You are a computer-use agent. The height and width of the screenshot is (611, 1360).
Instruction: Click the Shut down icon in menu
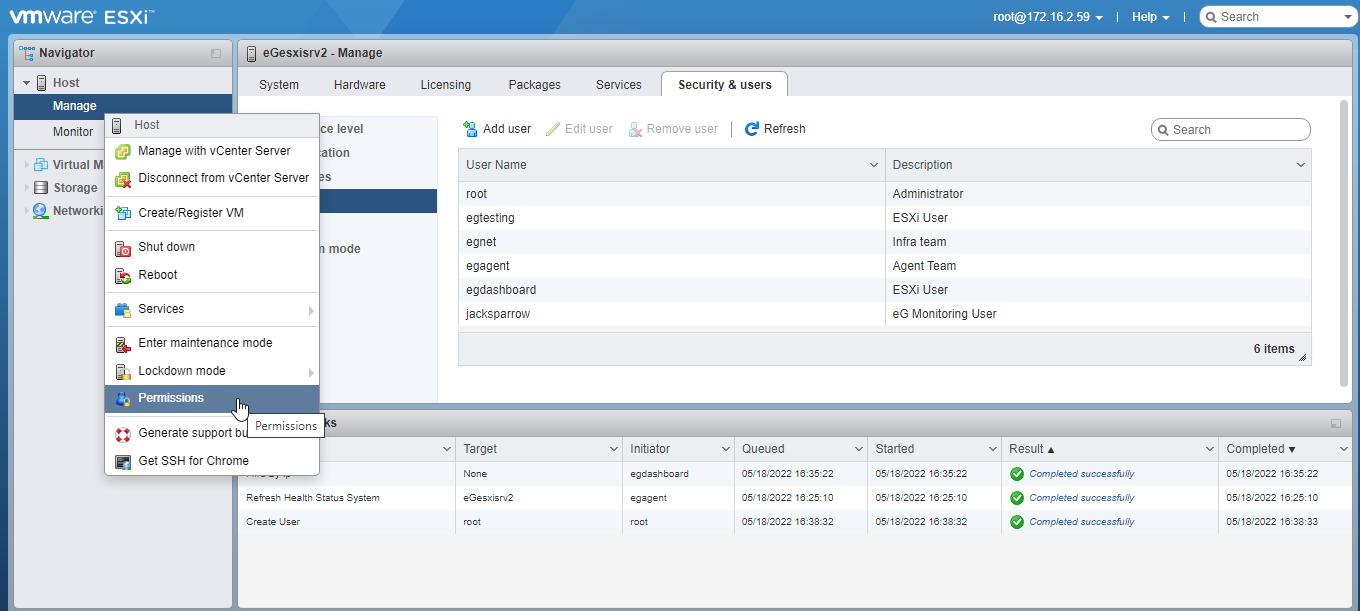[x=123, y=248]
